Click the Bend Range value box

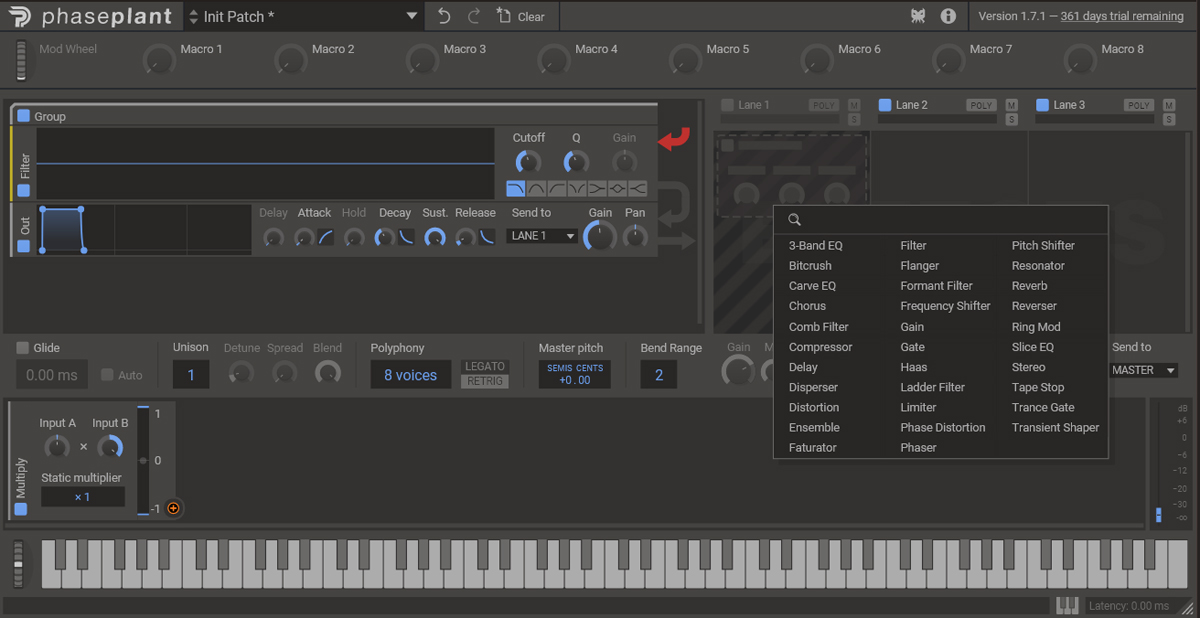click(x=659, y=375)
